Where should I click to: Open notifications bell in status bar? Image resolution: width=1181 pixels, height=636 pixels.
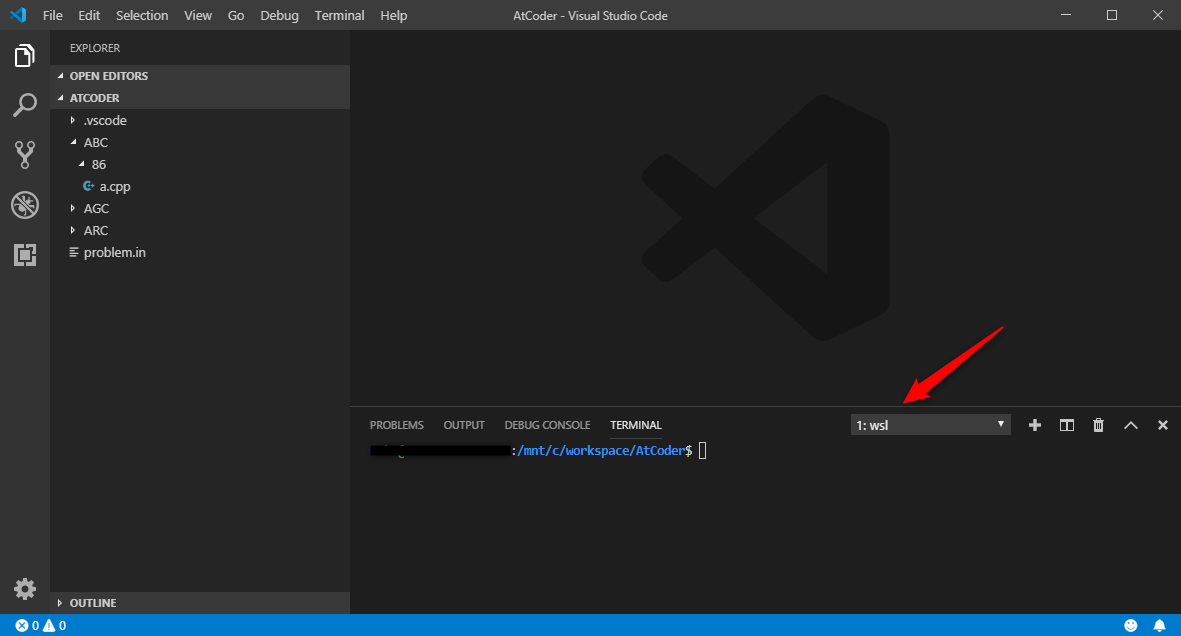tap(1160, 625)
